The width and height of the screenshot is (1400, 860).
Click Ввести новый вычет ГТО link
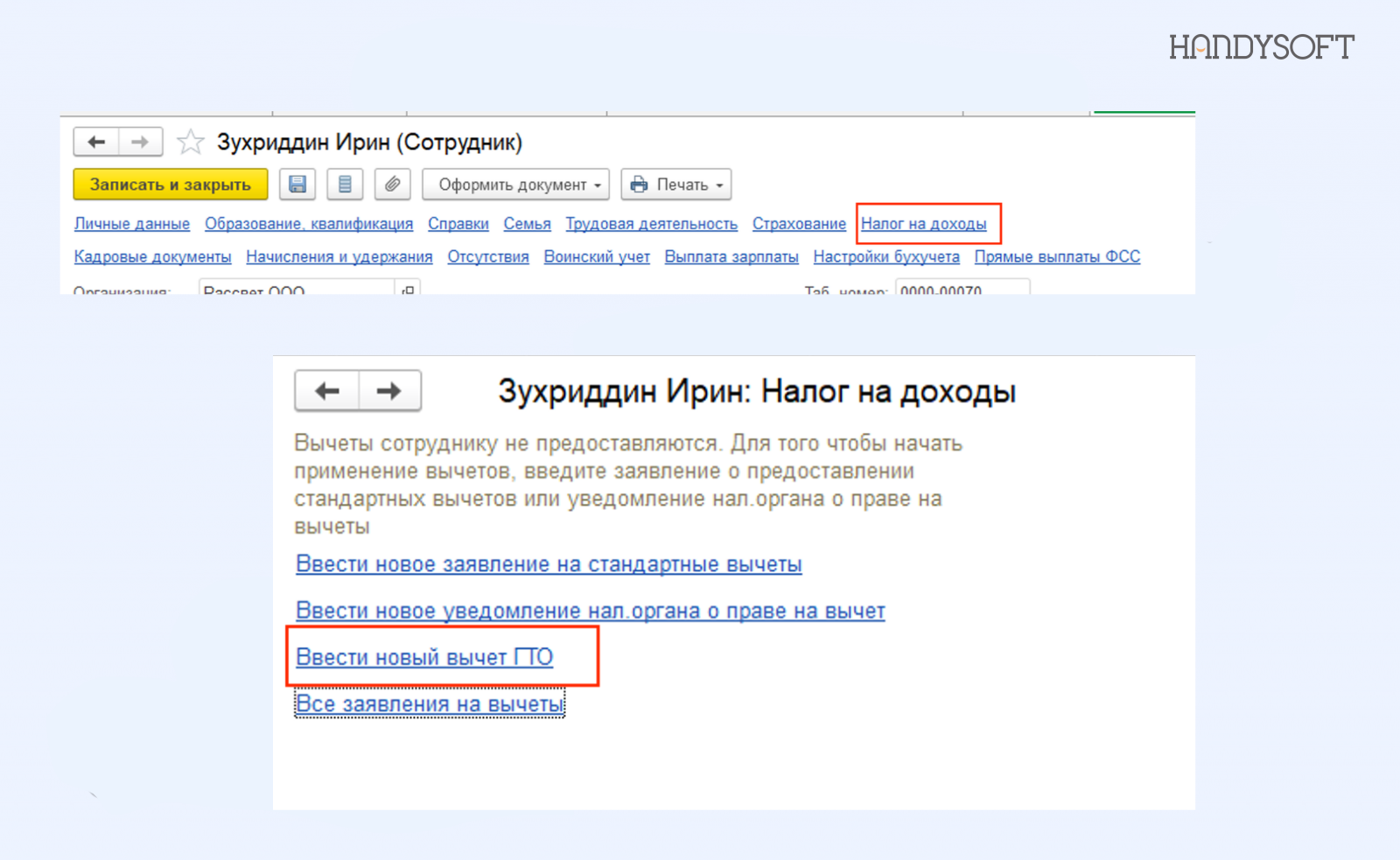click(x=424, y=657)
